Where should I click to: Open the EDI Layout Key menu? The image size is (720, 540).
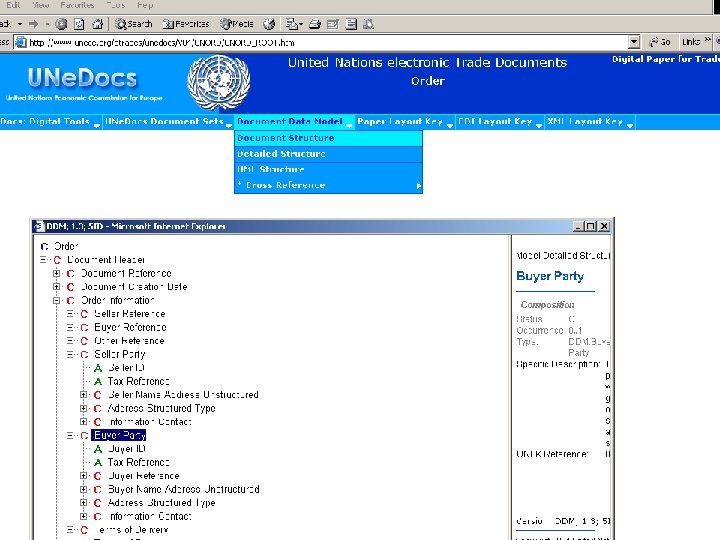coord(500,122)
